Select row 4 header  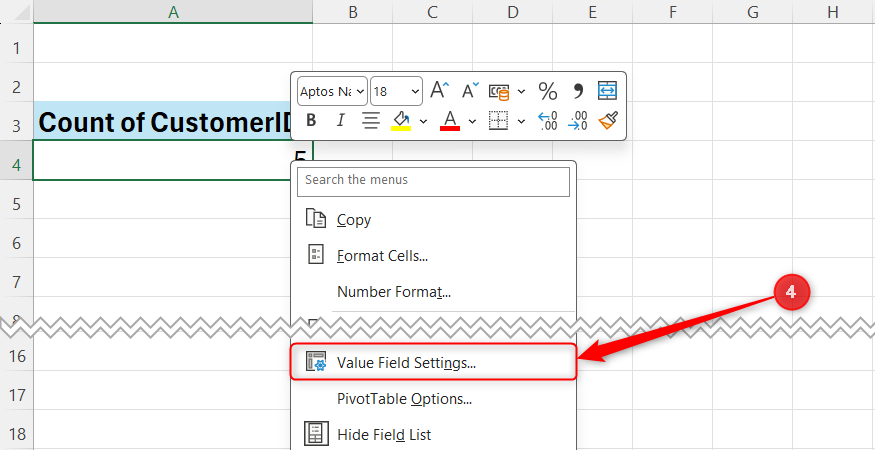tap(17, 165)
